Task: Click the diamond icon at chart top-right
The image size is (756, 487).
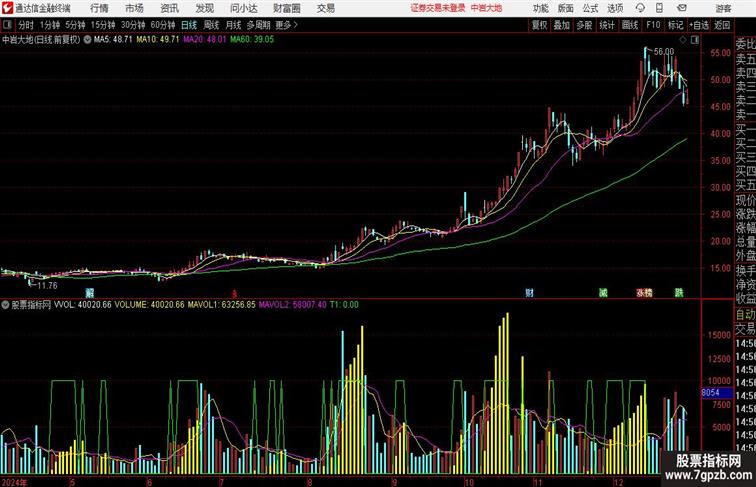Action: (683, 40)
